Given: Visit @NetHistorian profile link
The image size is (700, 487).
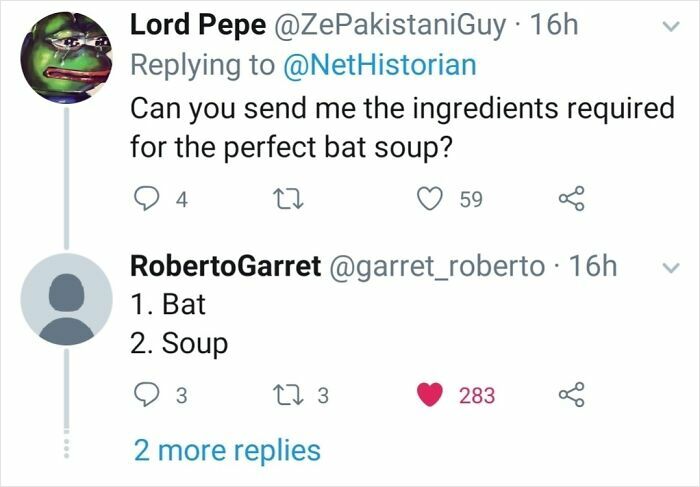Looking at the screenshot, I should (382, 65).
